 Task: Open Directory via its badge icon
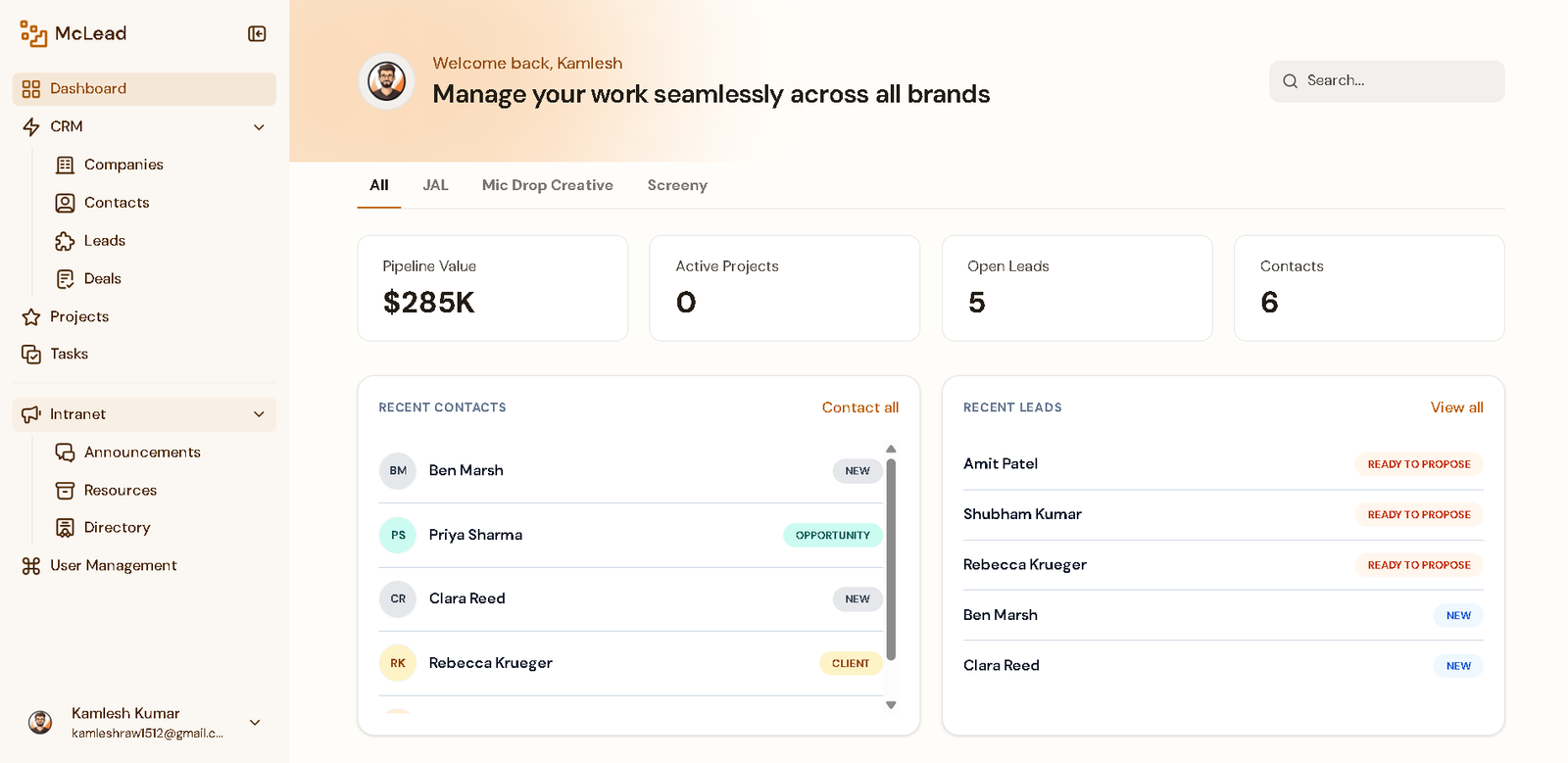(x=65, y=528)
